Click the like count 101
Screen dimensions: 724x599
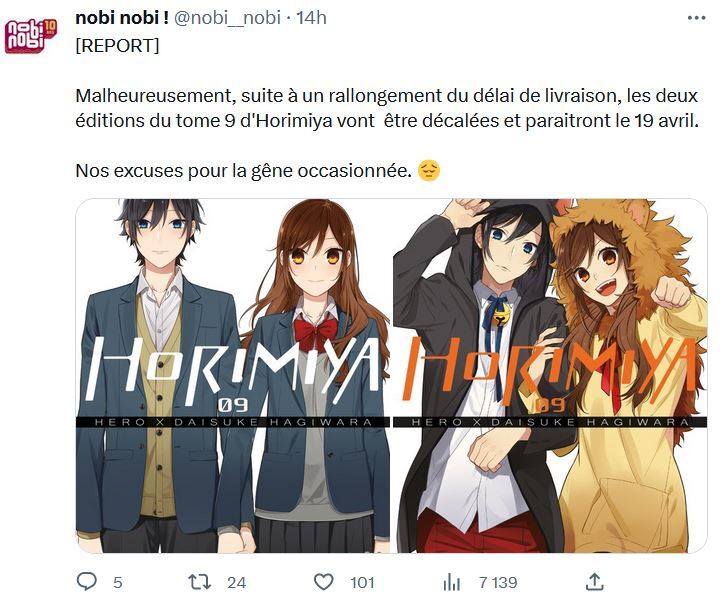tap(362, 583)
